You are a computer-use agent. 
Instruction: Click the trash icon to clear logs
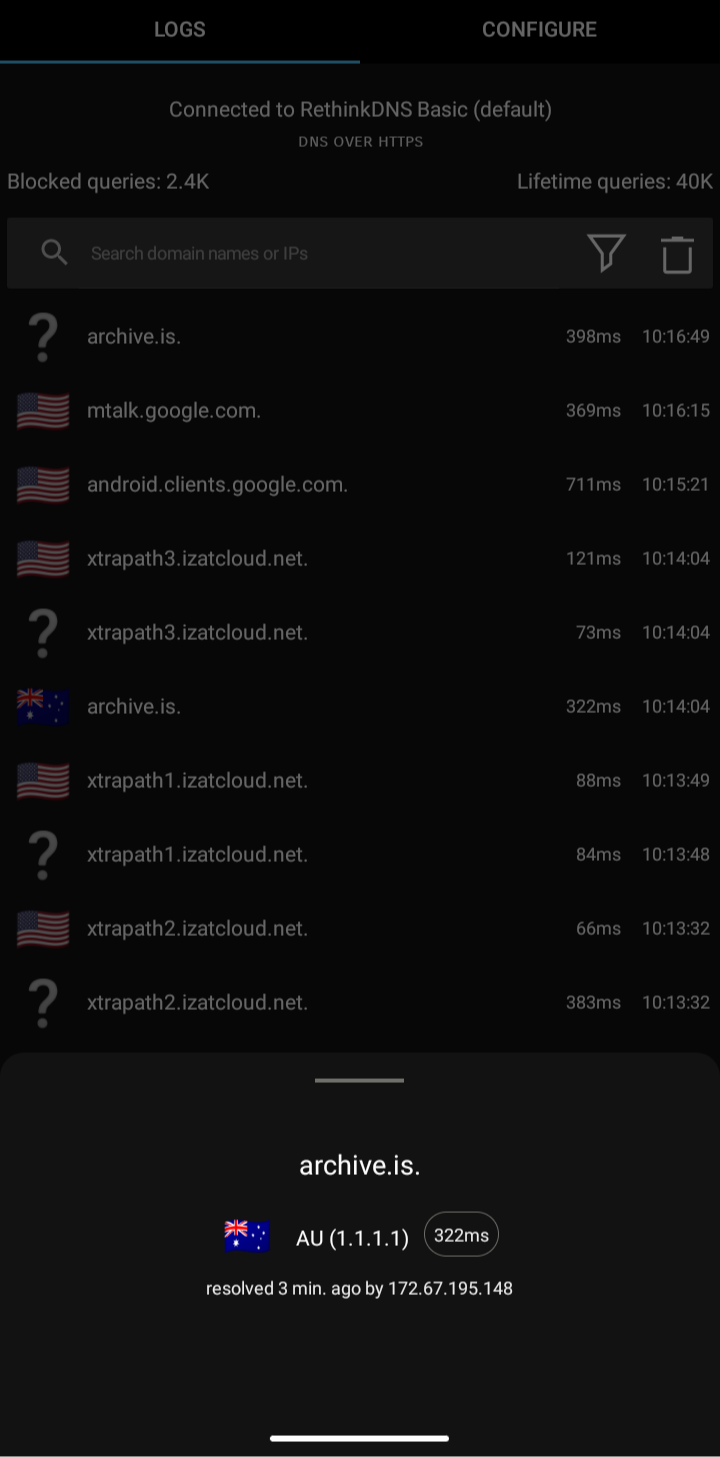(x=677, y=253)
